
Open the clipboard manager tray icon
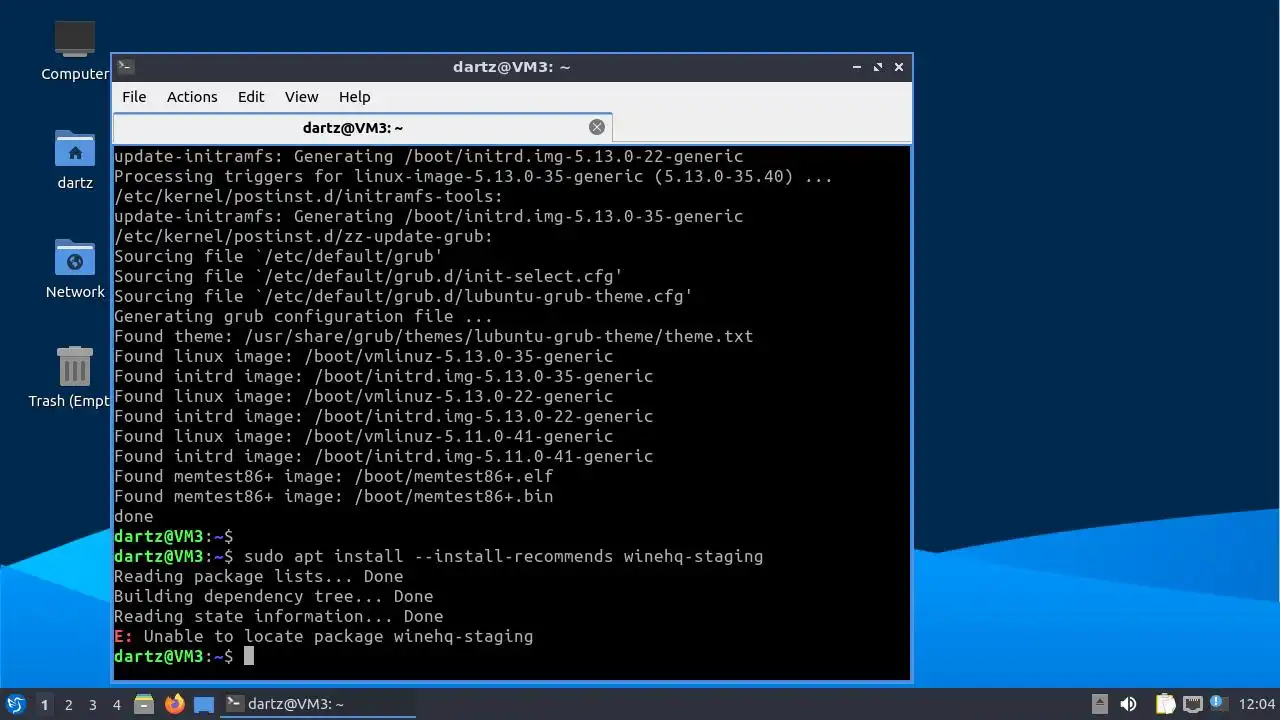click(1165, 704)
